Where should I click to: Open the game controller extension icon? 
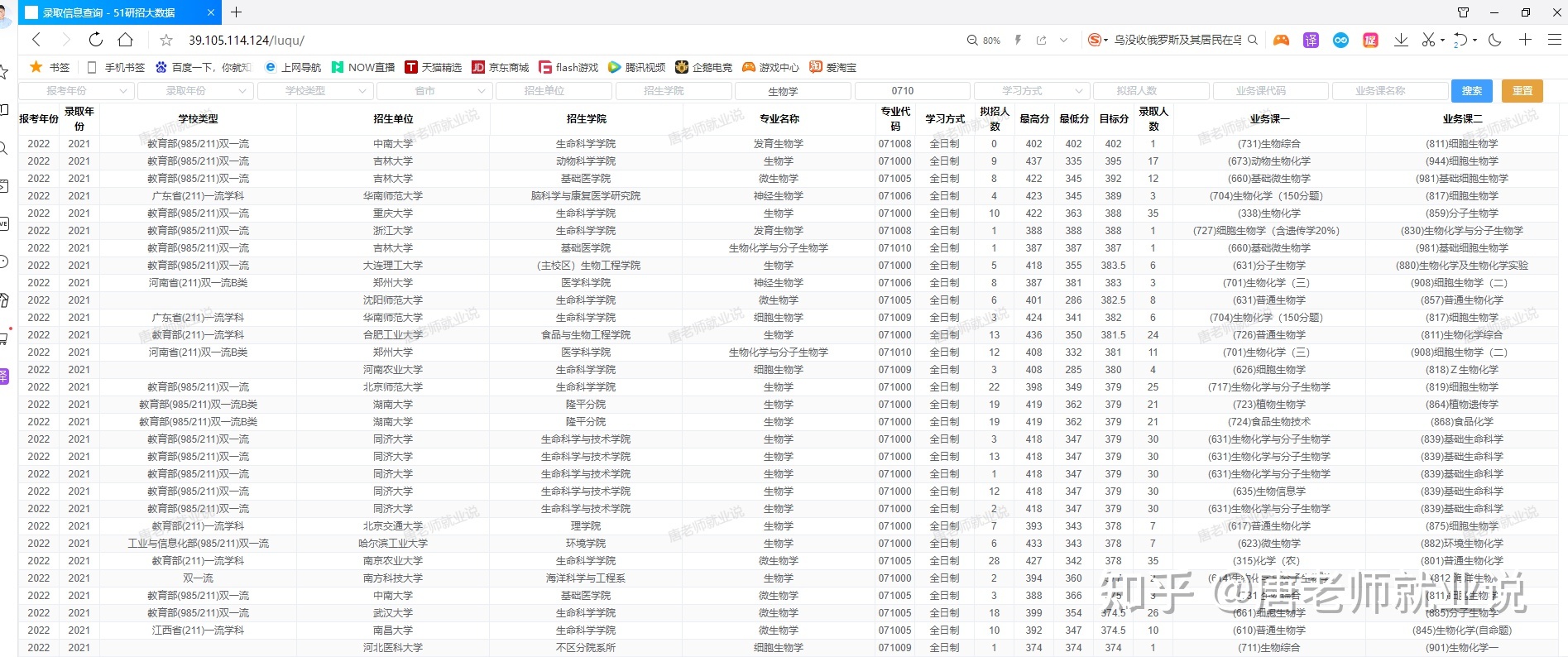click(x=1281, y=40)
